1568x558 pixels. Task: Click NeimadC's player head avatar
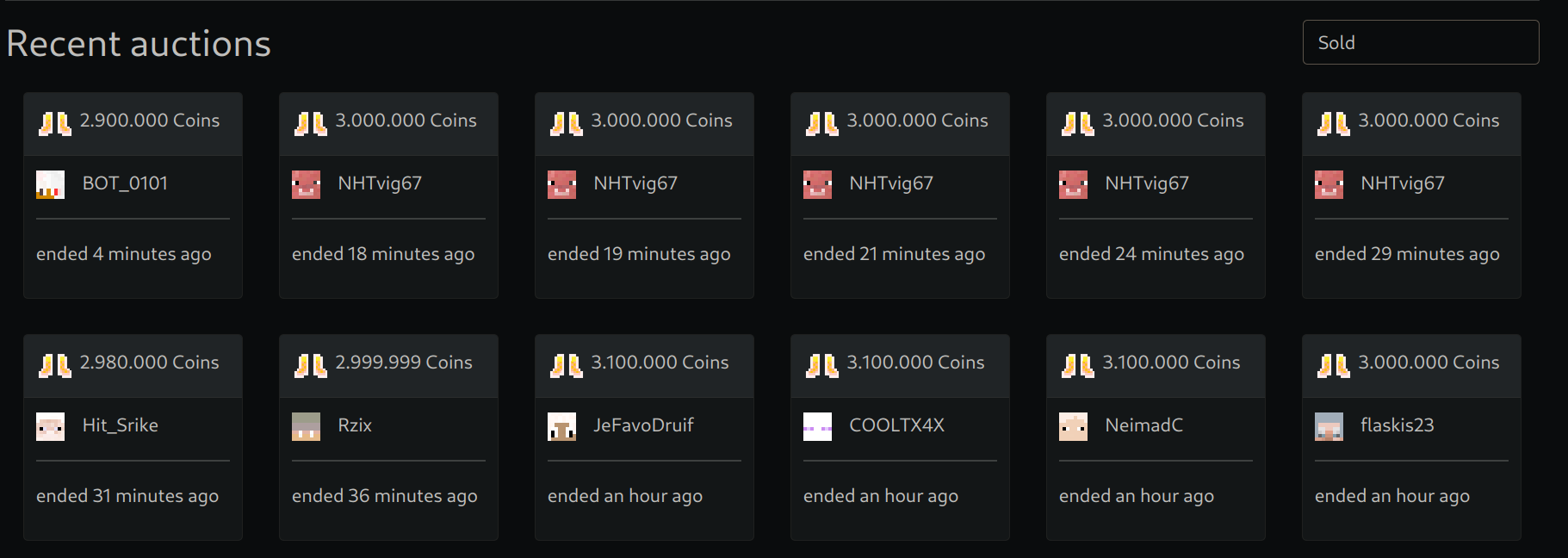pos(1072,426)
